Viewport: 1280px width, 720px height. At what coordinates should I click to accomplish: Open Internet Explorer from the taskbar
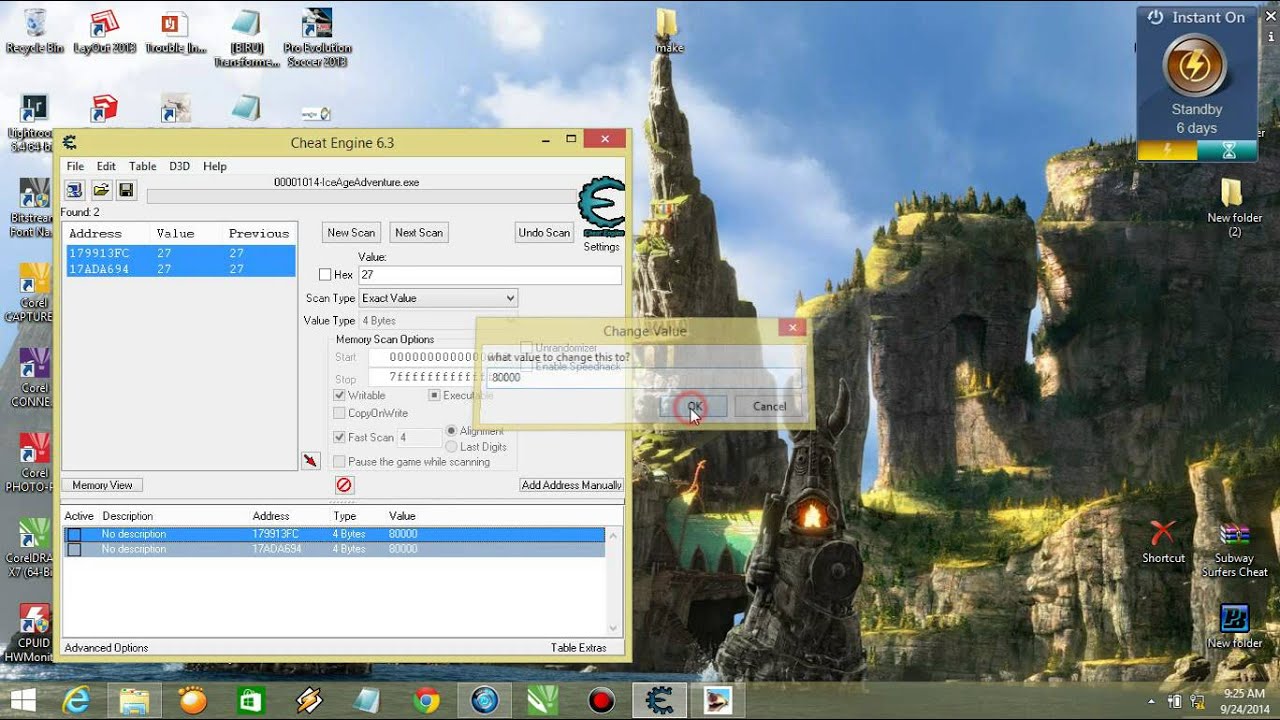click(78, 700)
